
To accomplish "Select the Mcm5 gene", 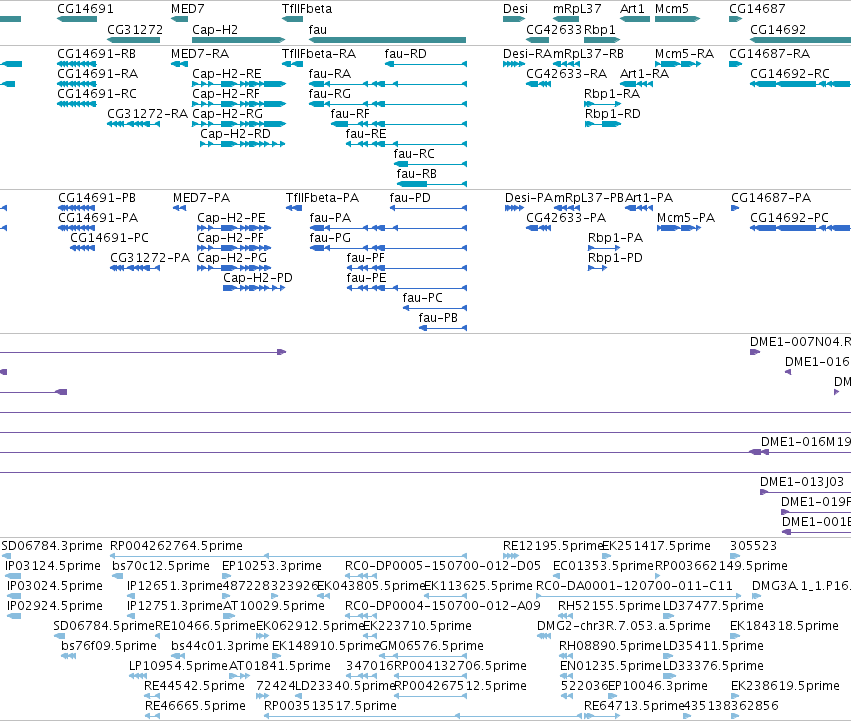I will coord(677,19).
